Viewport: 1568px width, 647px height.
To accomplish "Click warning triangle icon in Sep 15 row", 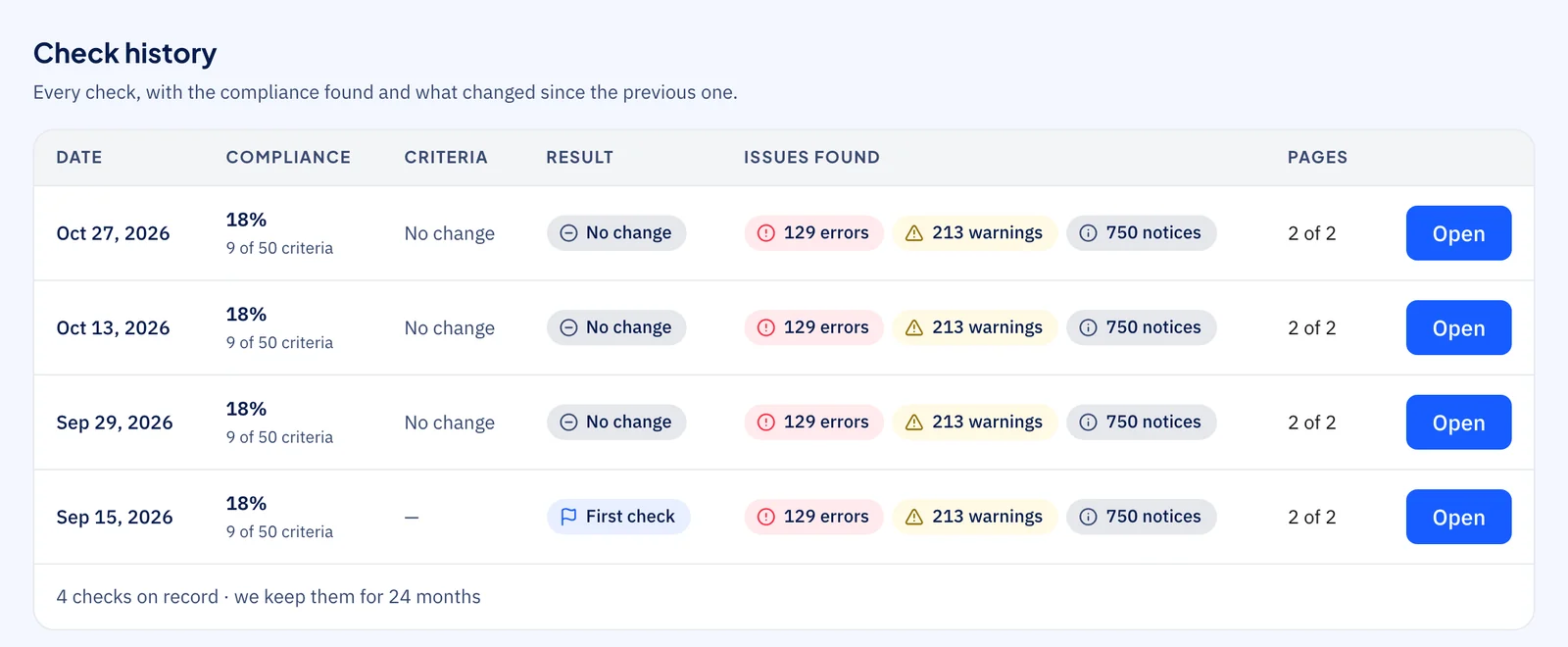I will (914, 517).
